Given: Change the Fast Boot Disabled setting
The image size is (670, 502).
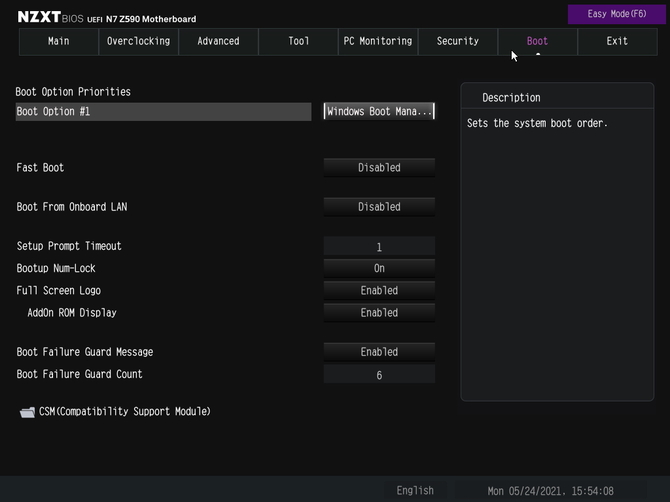Looking at the screenshot, I should (x=379, y=167).
